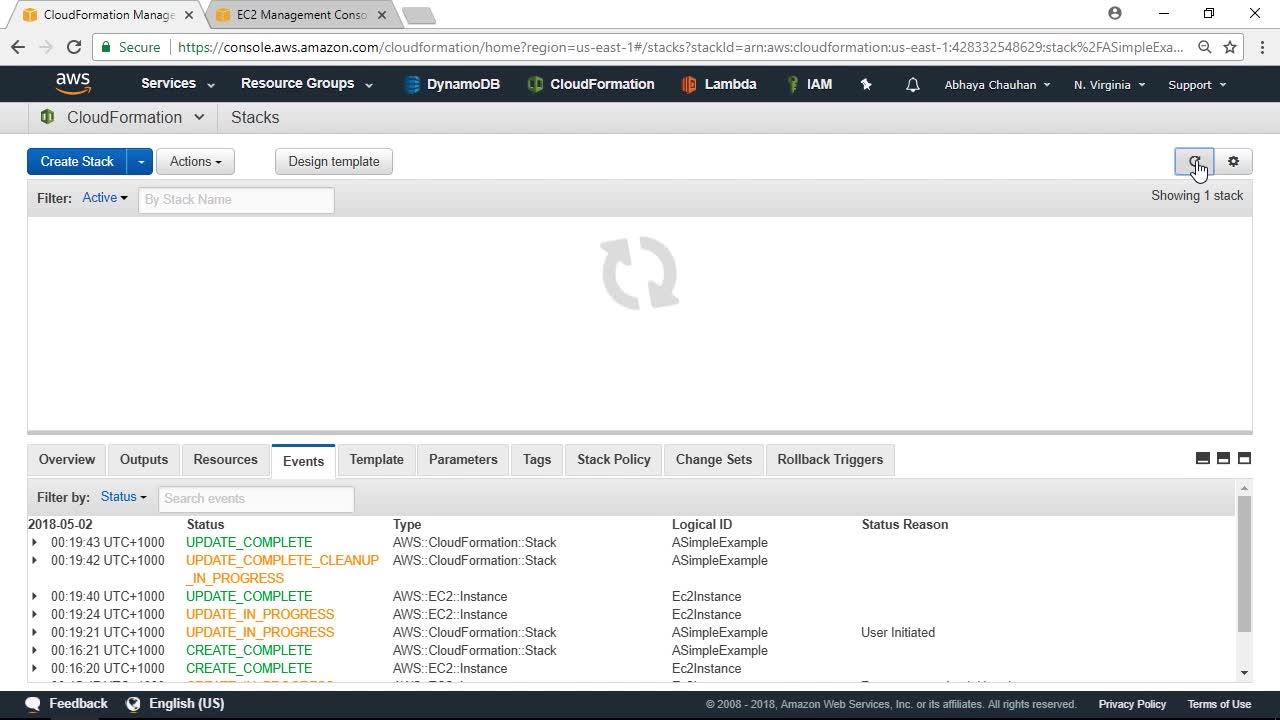Open the Create Stack split-button arrow

(x=140, y=161)
